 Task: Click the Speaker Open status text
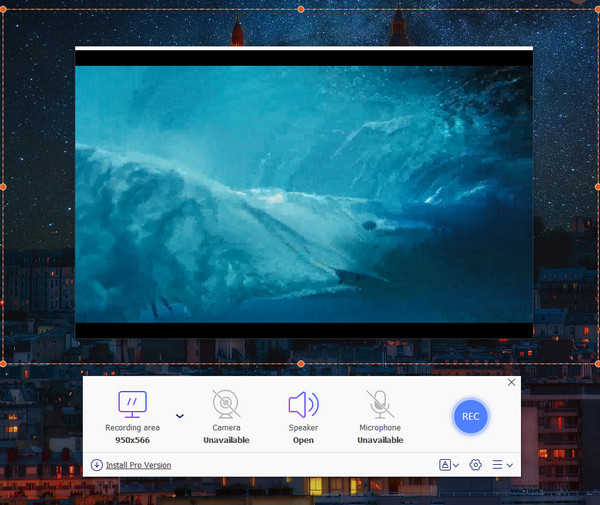tap(303, 440)
